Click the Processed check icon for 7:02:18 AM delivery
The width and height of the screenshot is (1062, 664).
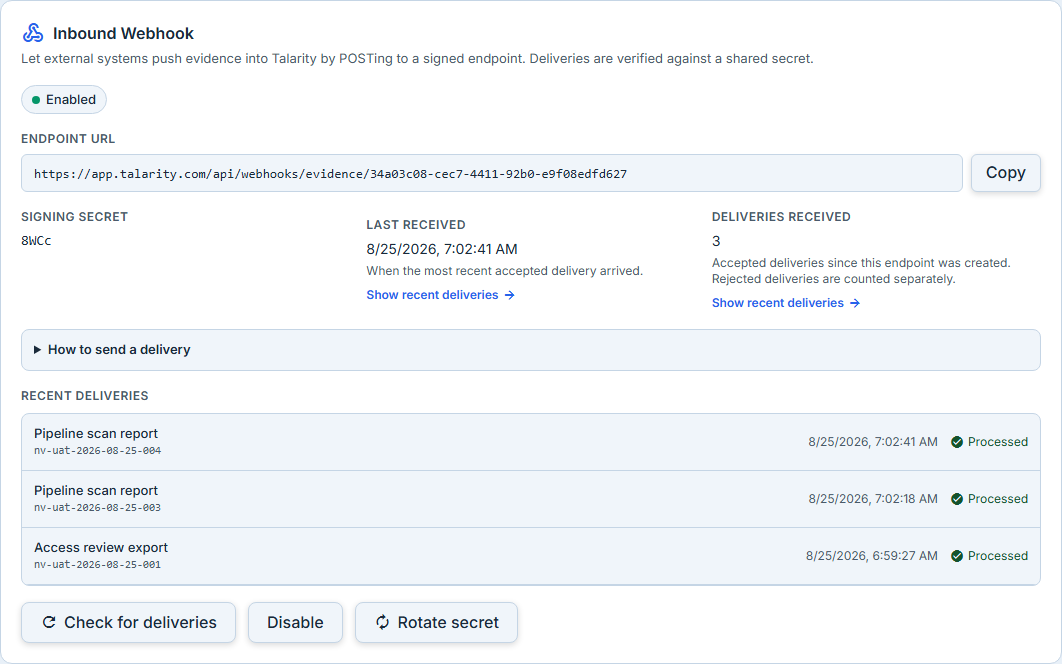(957, 499)
